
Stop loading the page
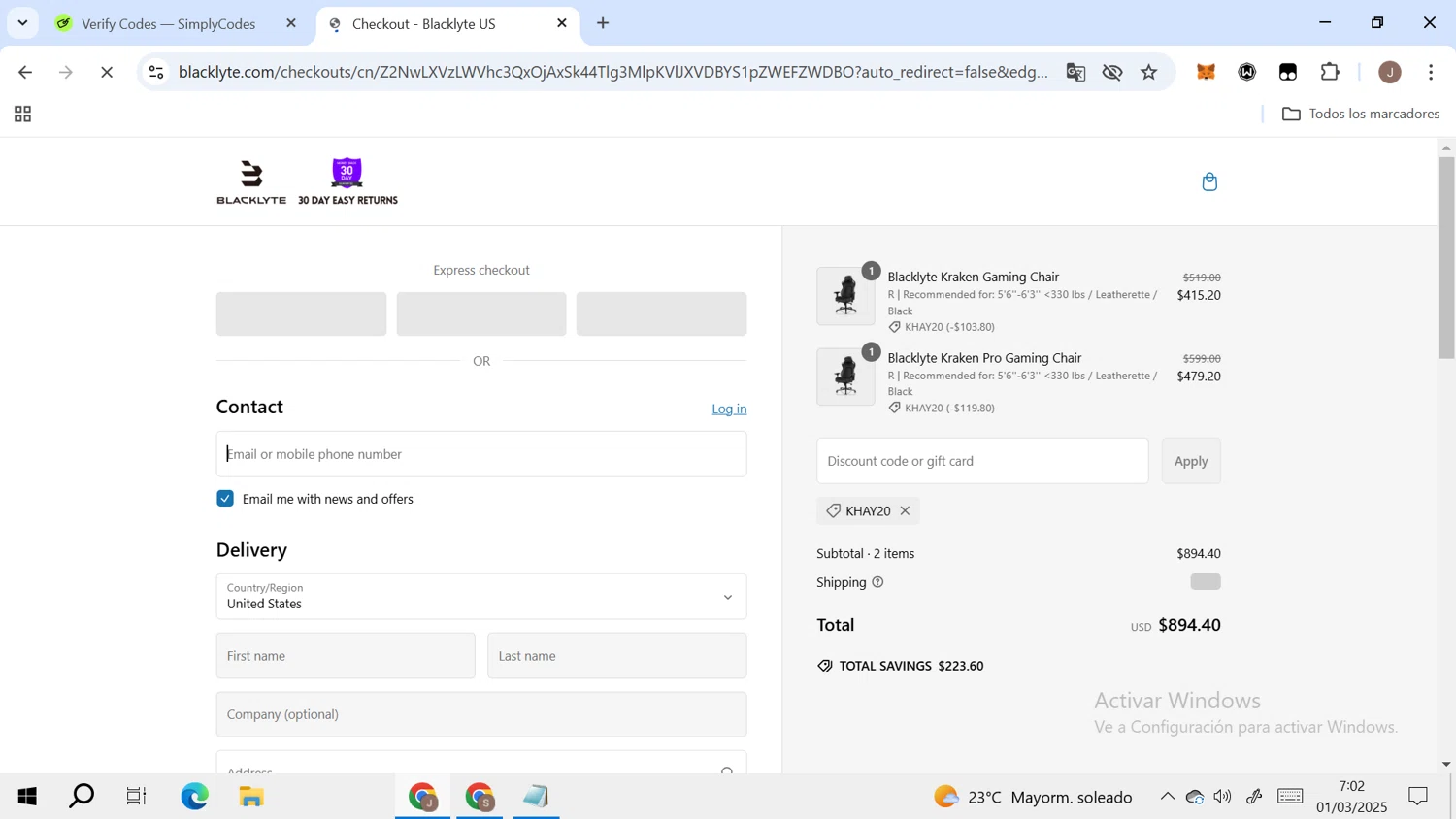coord(107,72)
